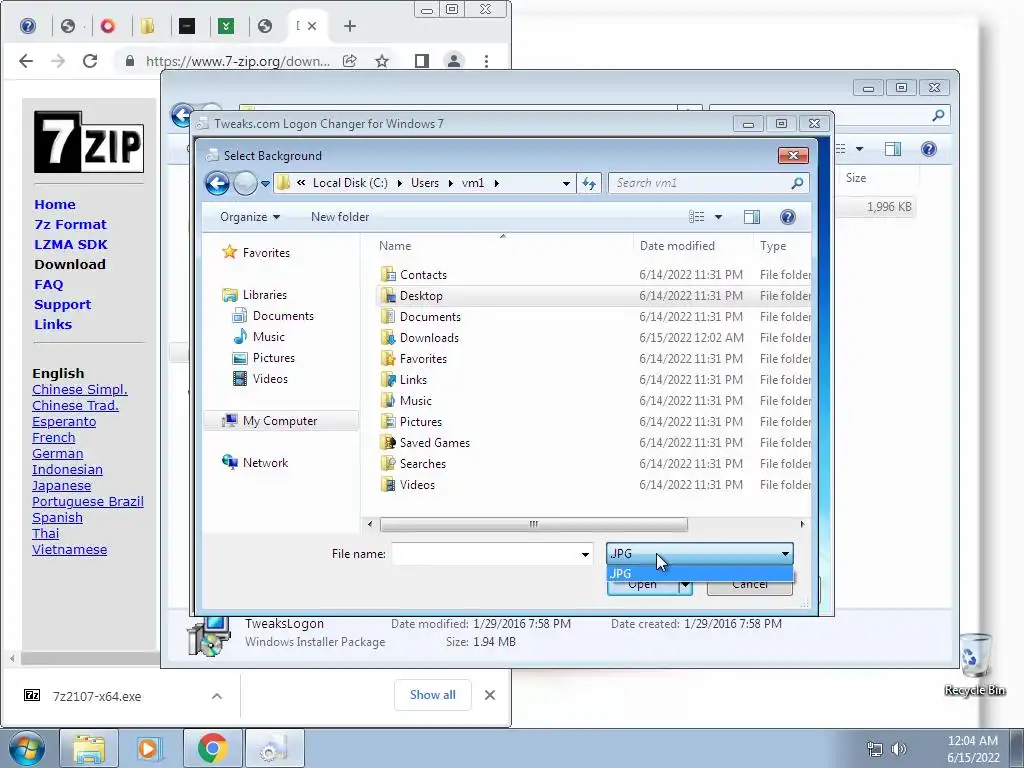
Task: Click the volume icon in system tray
Action: (x=899, y=749)
